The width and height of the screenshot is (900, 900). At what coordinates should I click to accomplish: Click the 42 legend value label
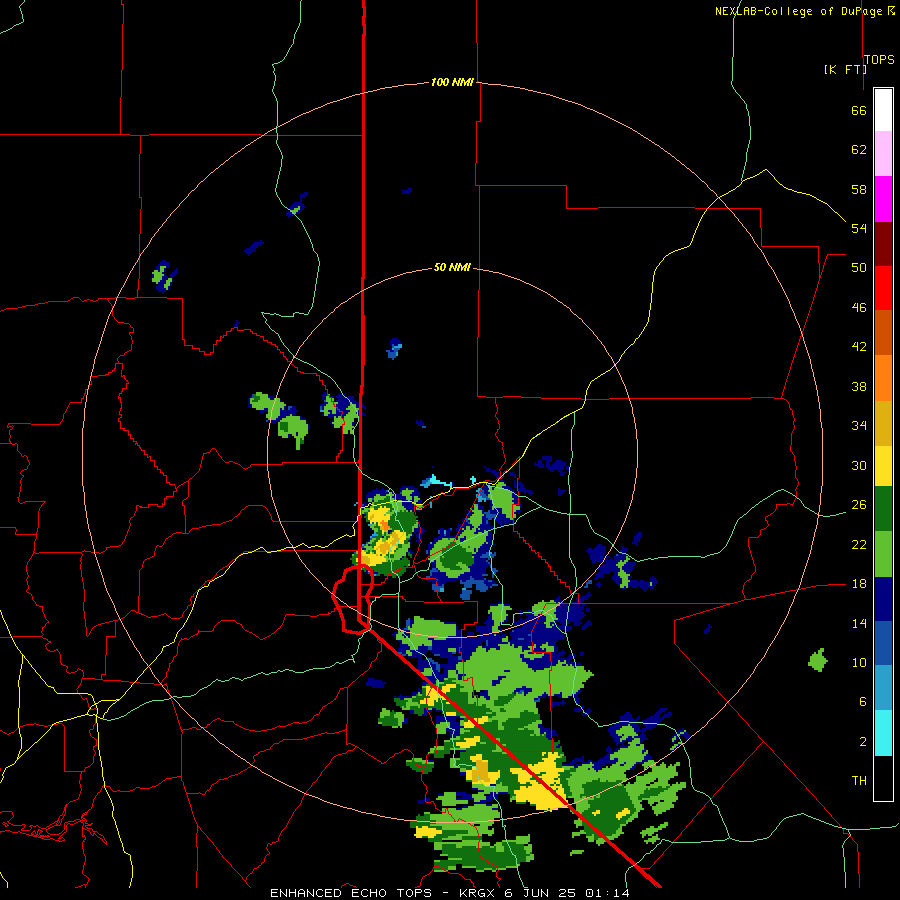click(x=859, y=347)
